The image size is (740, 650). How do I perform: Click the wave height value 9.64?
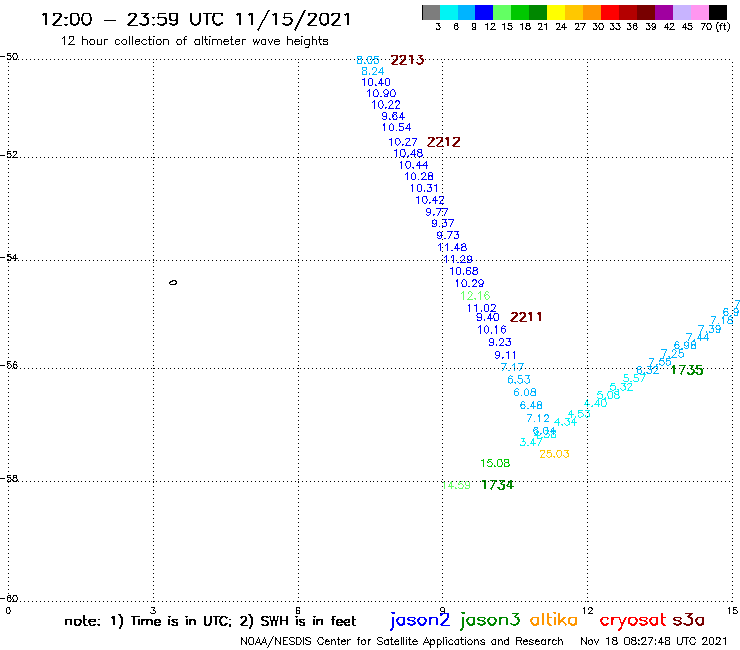[x=393, y=116]
